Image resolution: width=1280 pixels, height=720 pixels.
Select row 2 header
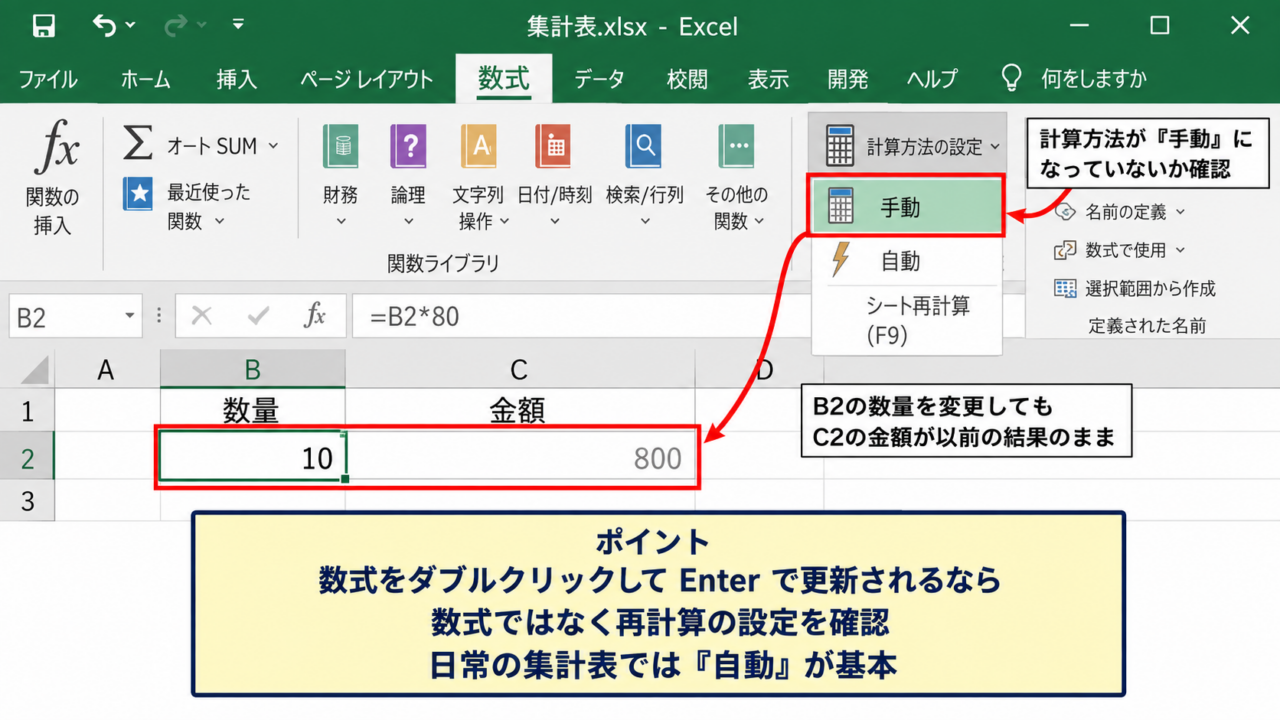(27, 458)
